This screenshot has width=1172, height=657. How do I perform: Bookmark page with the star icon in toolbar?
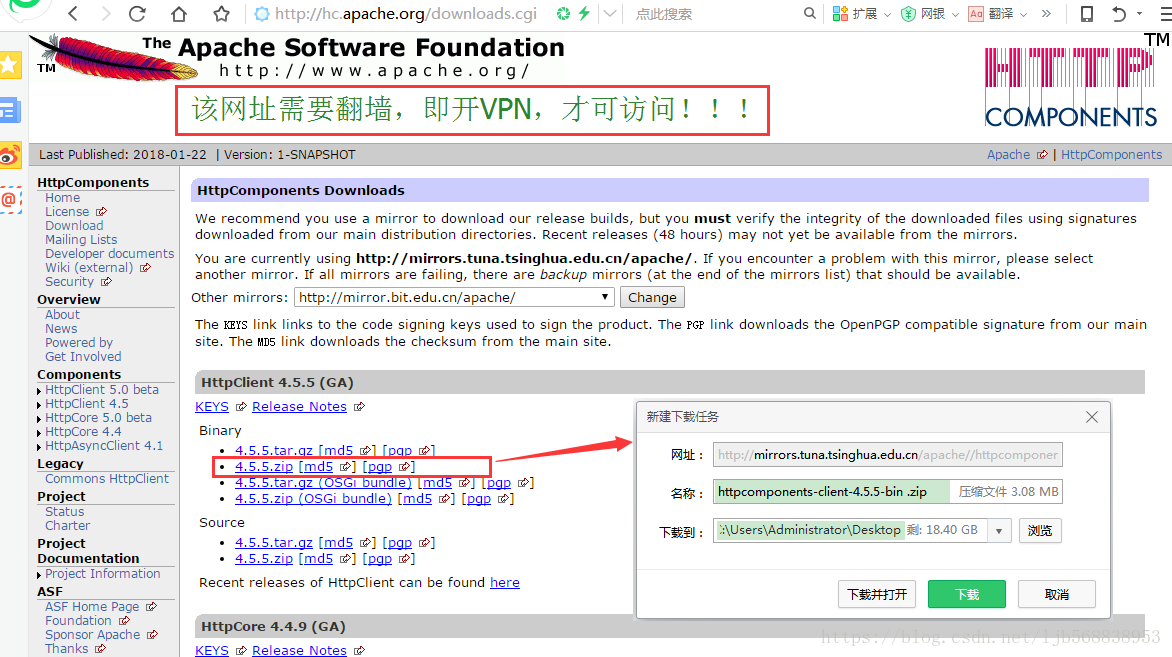tap(221, 13)
